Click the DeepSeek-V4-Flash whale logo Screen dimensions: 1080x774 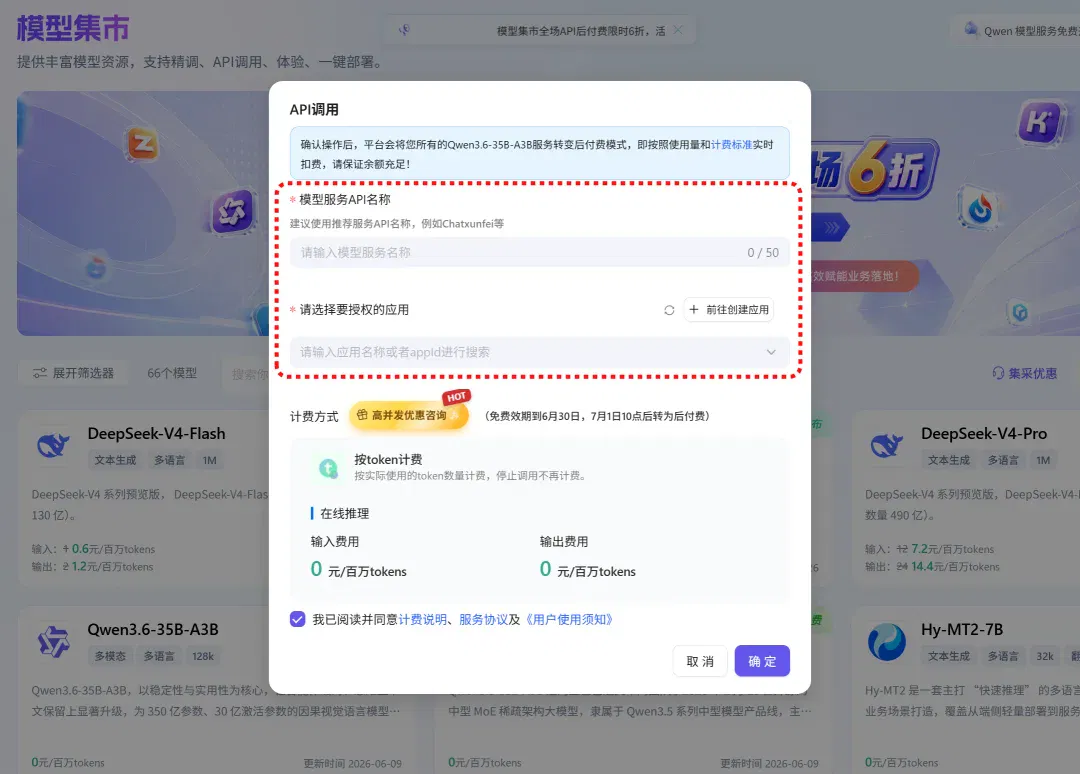(53, 446)
